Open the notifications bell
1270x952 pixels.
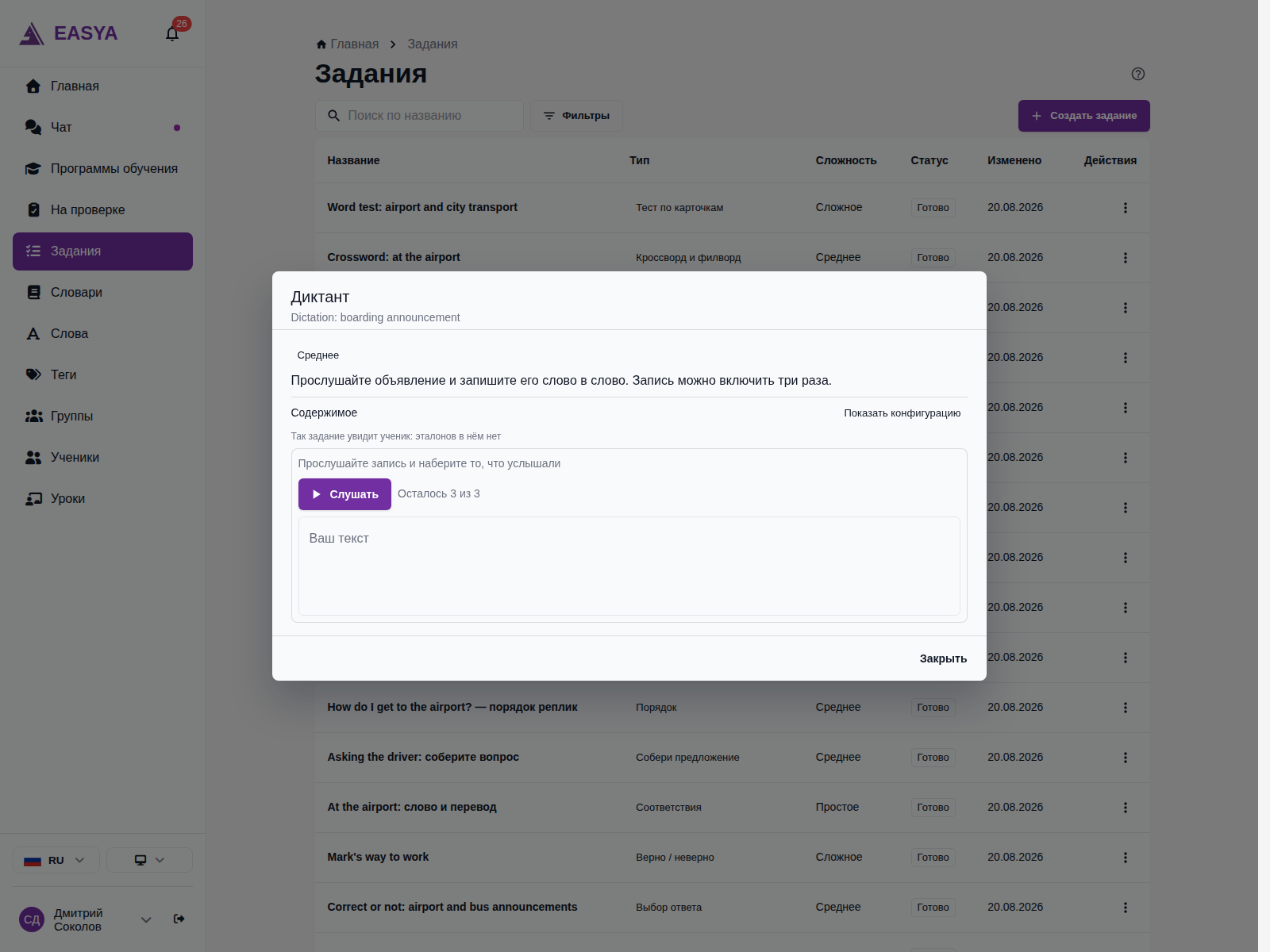pos(172,33)
